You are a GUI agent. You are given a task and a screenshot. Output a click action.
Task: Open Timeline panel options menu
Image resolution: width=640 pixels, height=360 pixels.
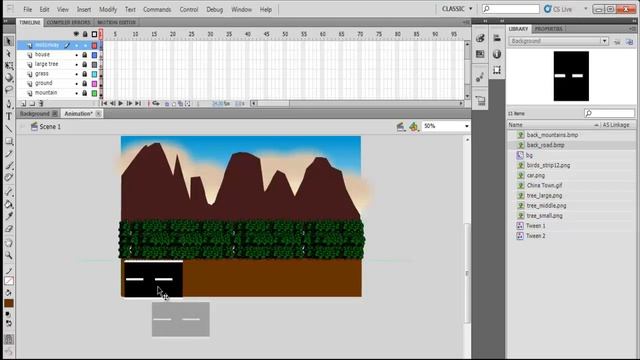466,22
